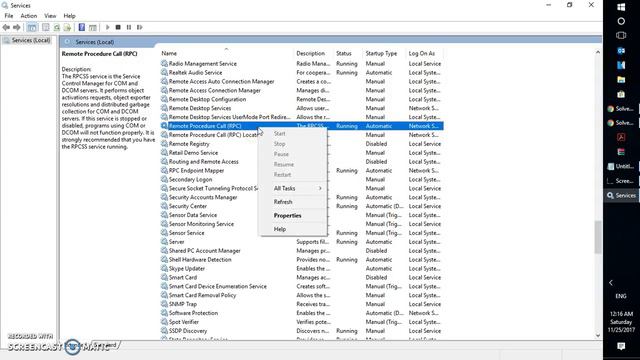The height and width of the screenshot is (360, 640).
Task: Switch to the Services taskbar button
Action: coord(621,196)
